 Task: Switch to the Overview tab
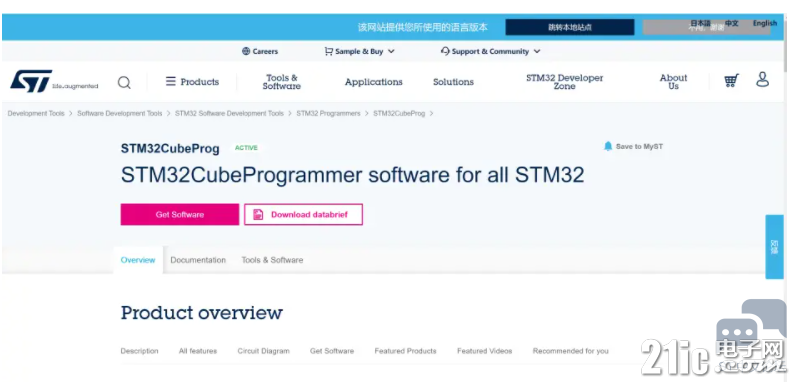[138, 260]
